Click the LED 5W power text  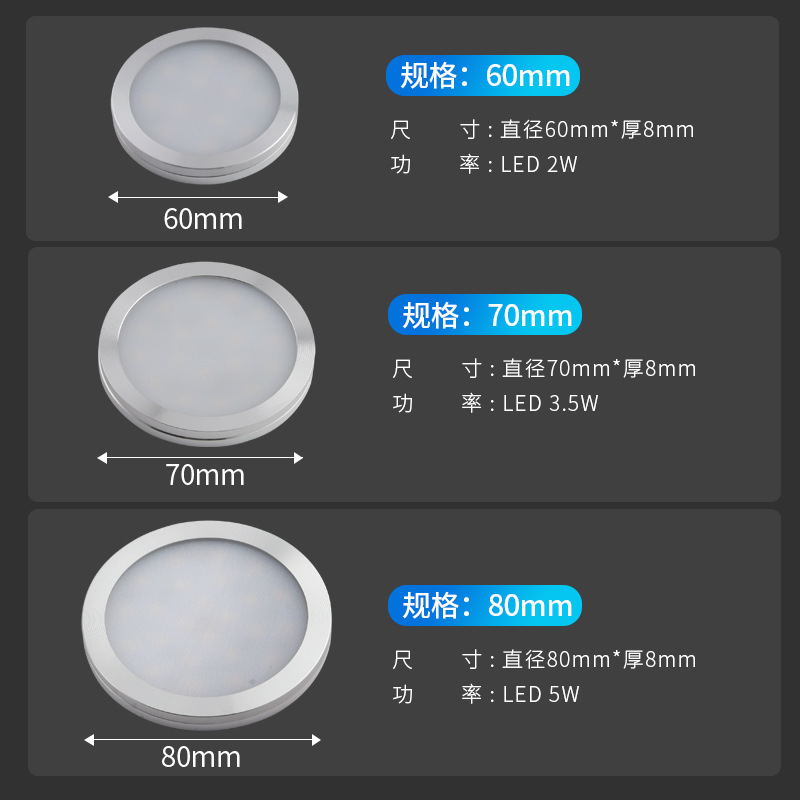point(541,694)
